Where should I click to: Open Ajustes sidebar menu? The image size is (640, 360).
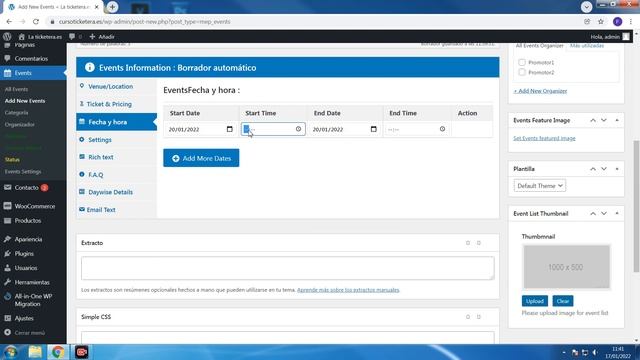[x=24, y=318]
